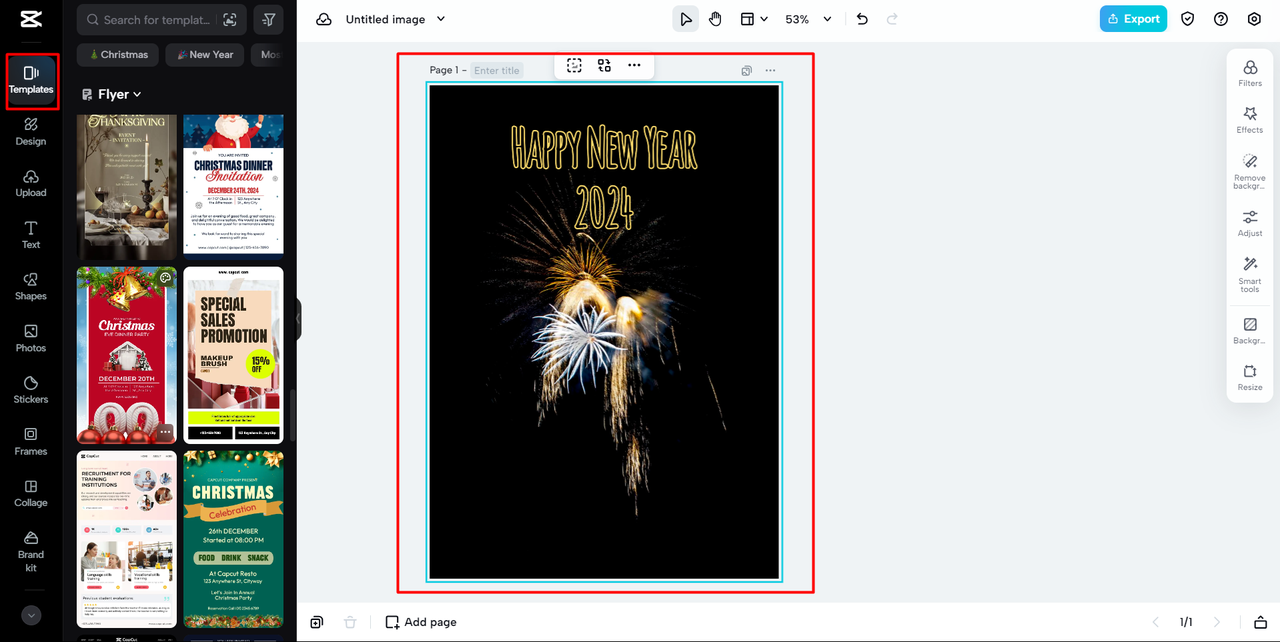1280x642 pixels.
Task: Open the Photos panel
Action: [31, 338]
